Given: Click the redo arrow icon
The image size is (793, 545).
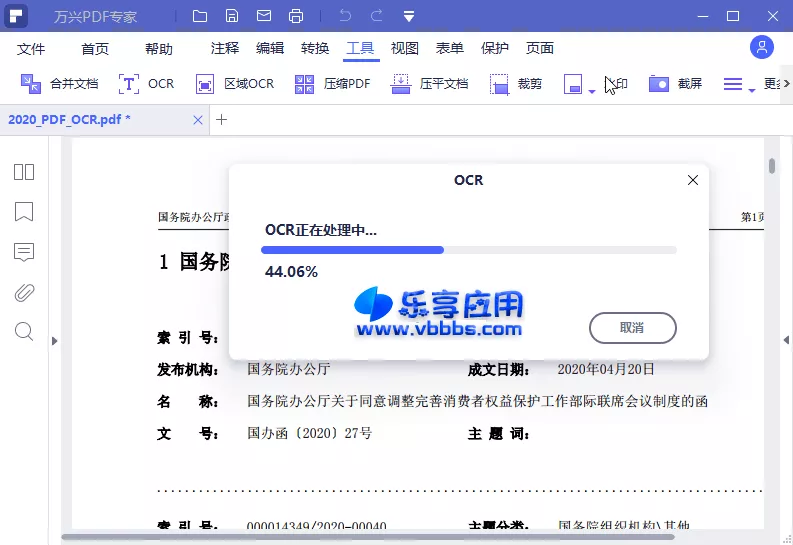Looking at the screenshot, I should [x=377, y=16].
